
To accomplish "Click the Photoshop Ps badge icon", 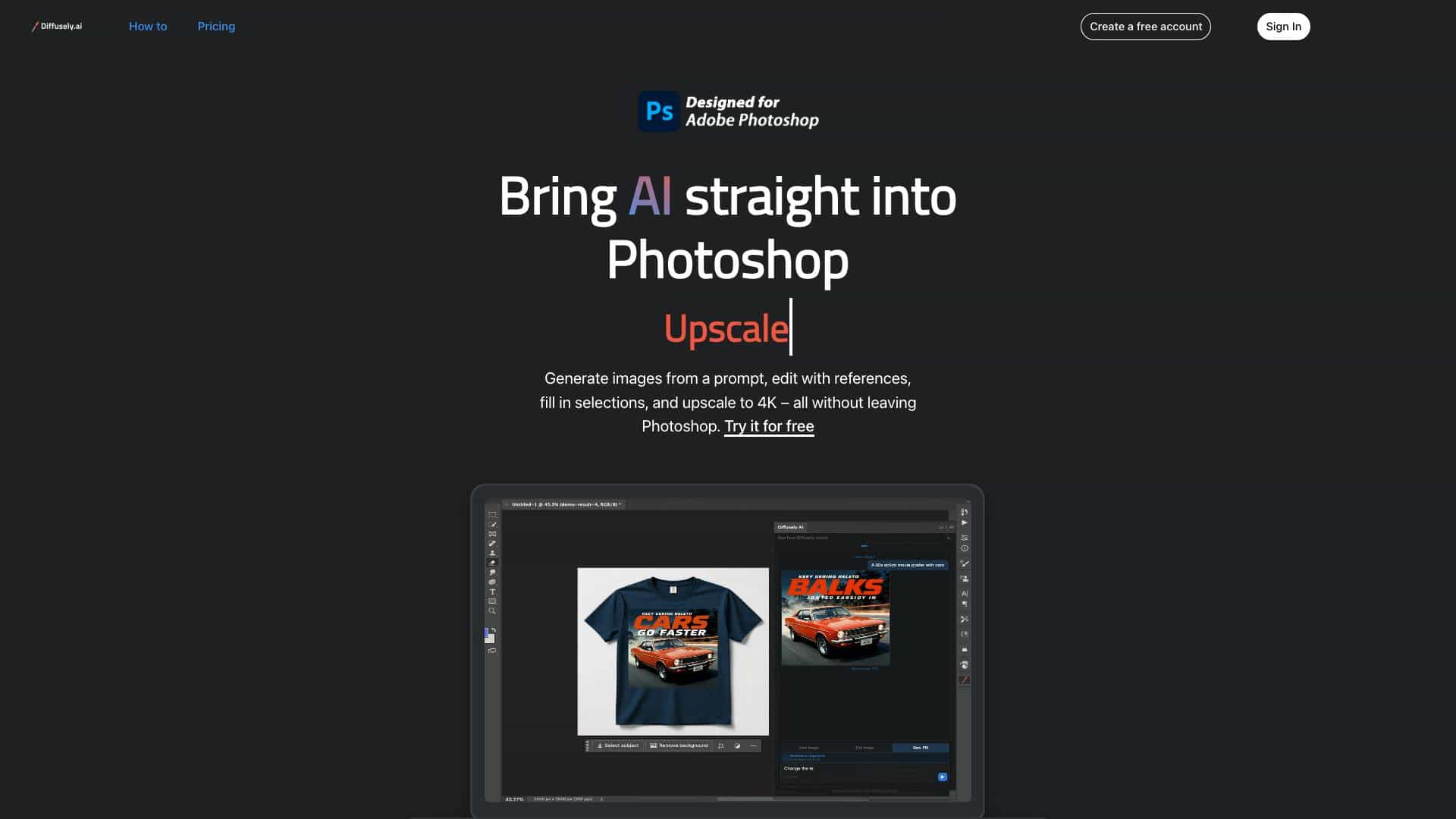I will [659, 111].
